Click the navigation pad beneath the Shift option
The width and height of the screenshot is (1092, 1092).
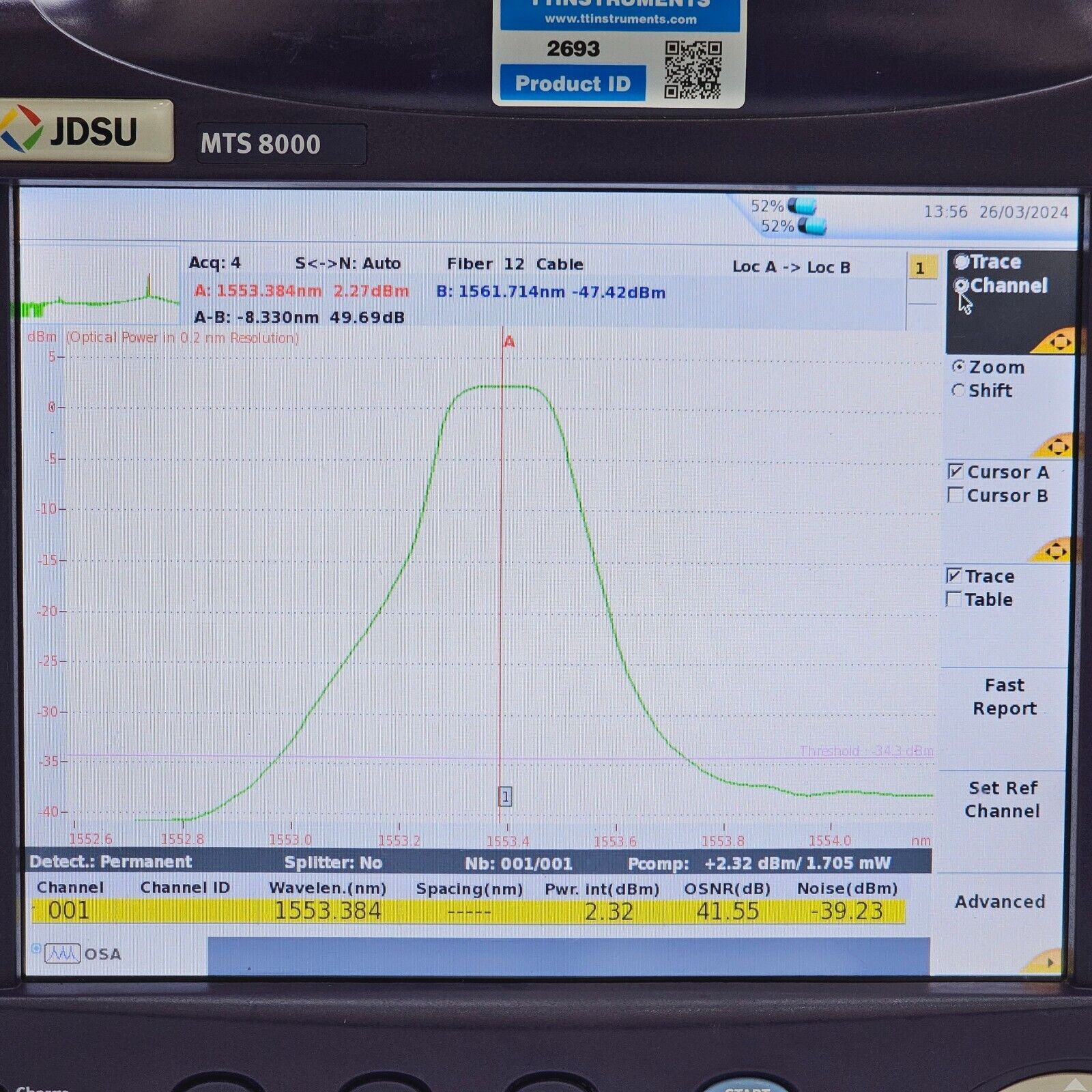[x=1058, y=445]
